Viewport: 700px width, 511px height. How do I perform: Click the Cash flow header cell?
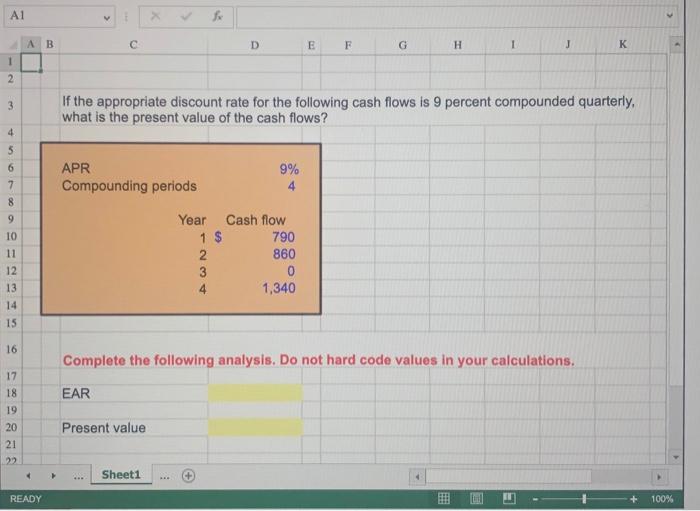point(255,220)
